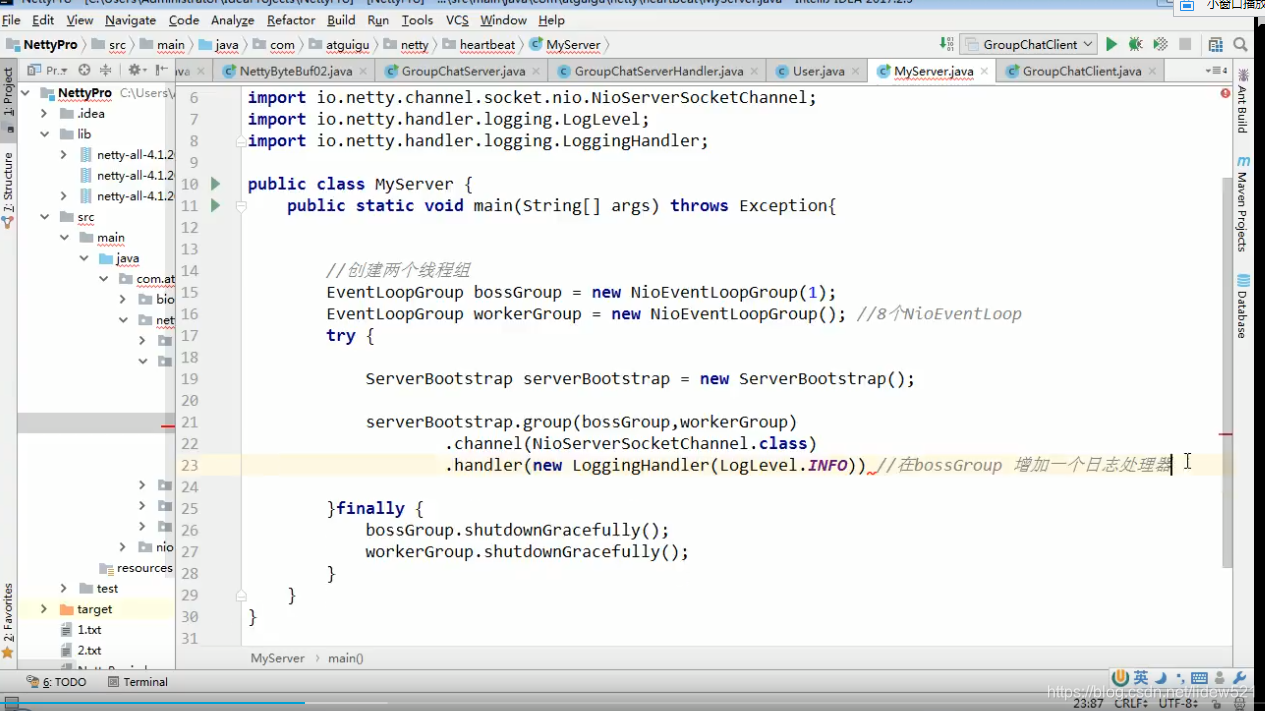This screenshot has height=711, width=1265.
Task: Open the GroupChatClient run configuration dropdown
Action: tap(1029, 44)
